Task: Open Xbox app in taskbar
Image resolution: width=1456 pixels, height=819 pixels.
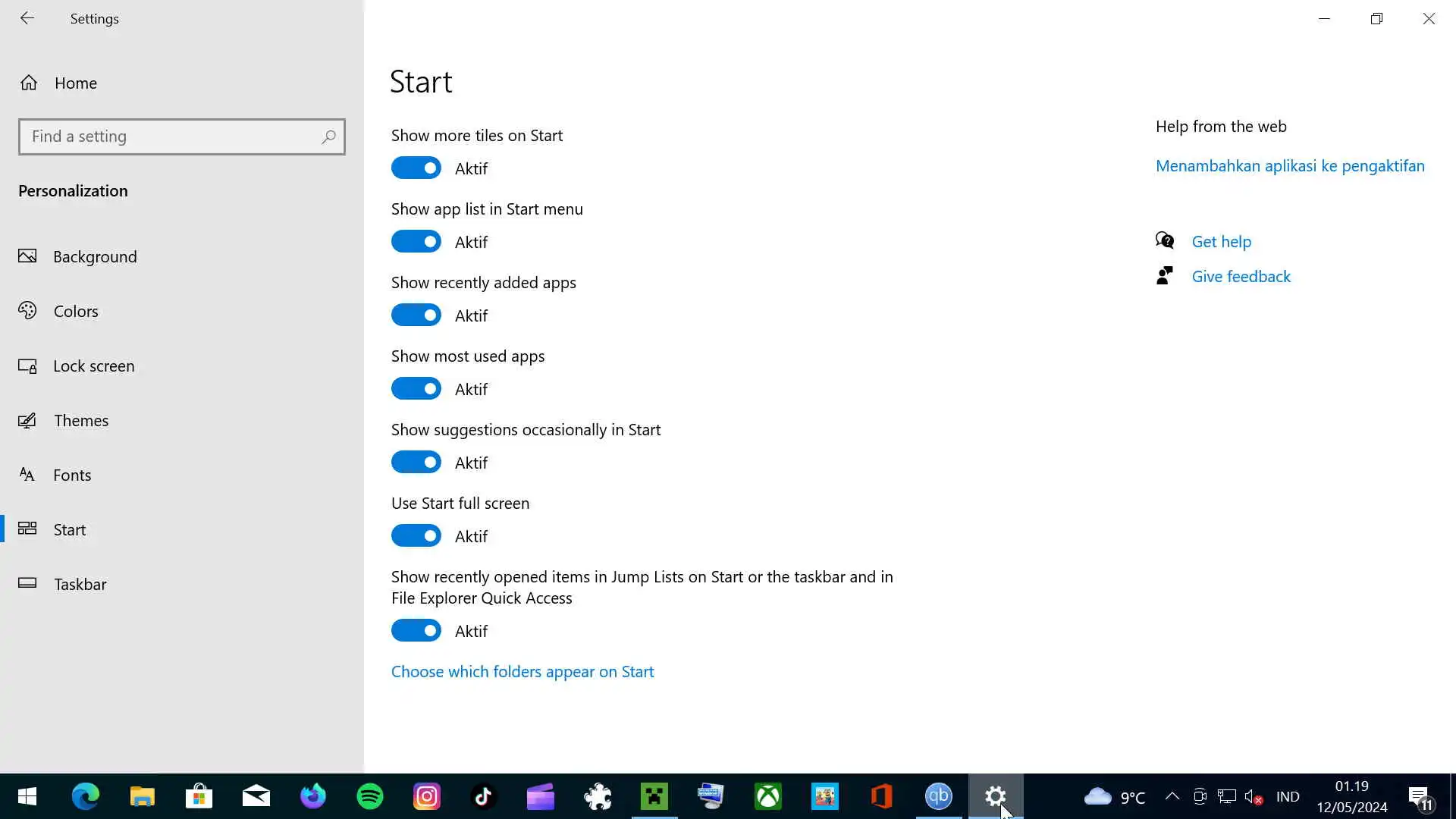Action: click(767, 796)
